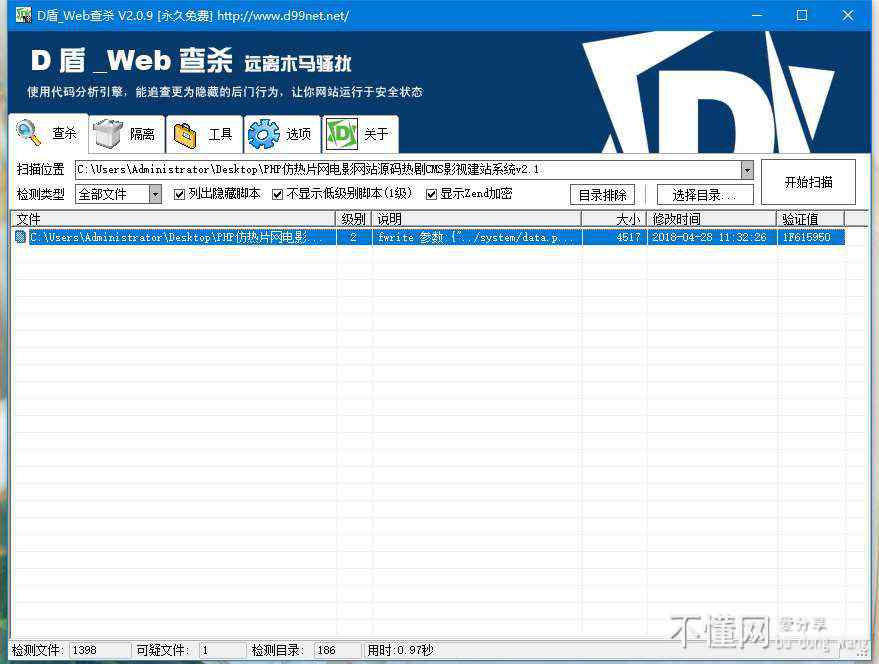Viewport: 879px width, 664px height.
Task: Open the 选项 tab label
Action: coord(298,134)
